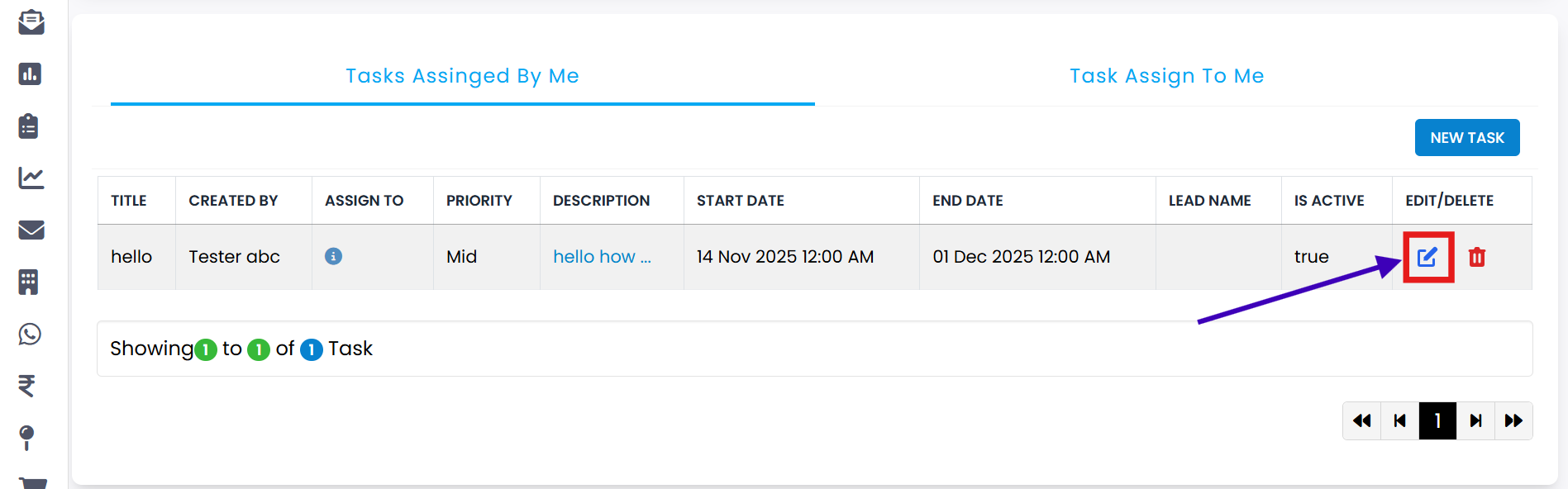Open the Assign To info icon
The height and width of the screenshot is (489, 1568).
pos(333,256)
